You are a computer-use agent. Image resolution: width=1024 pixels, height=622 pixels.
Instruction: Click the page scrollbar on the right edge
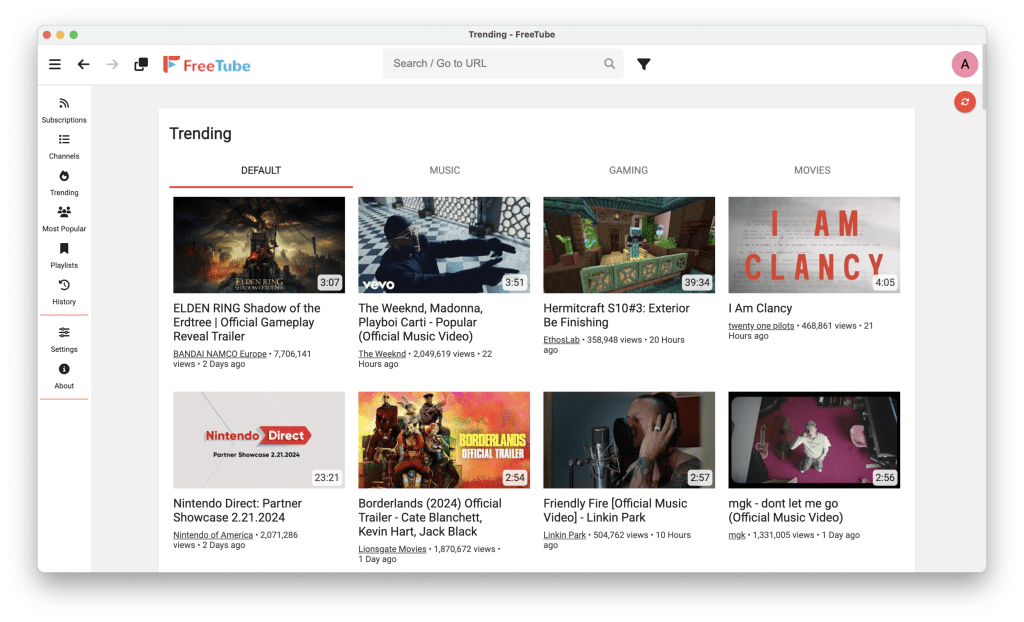(984, 78)
